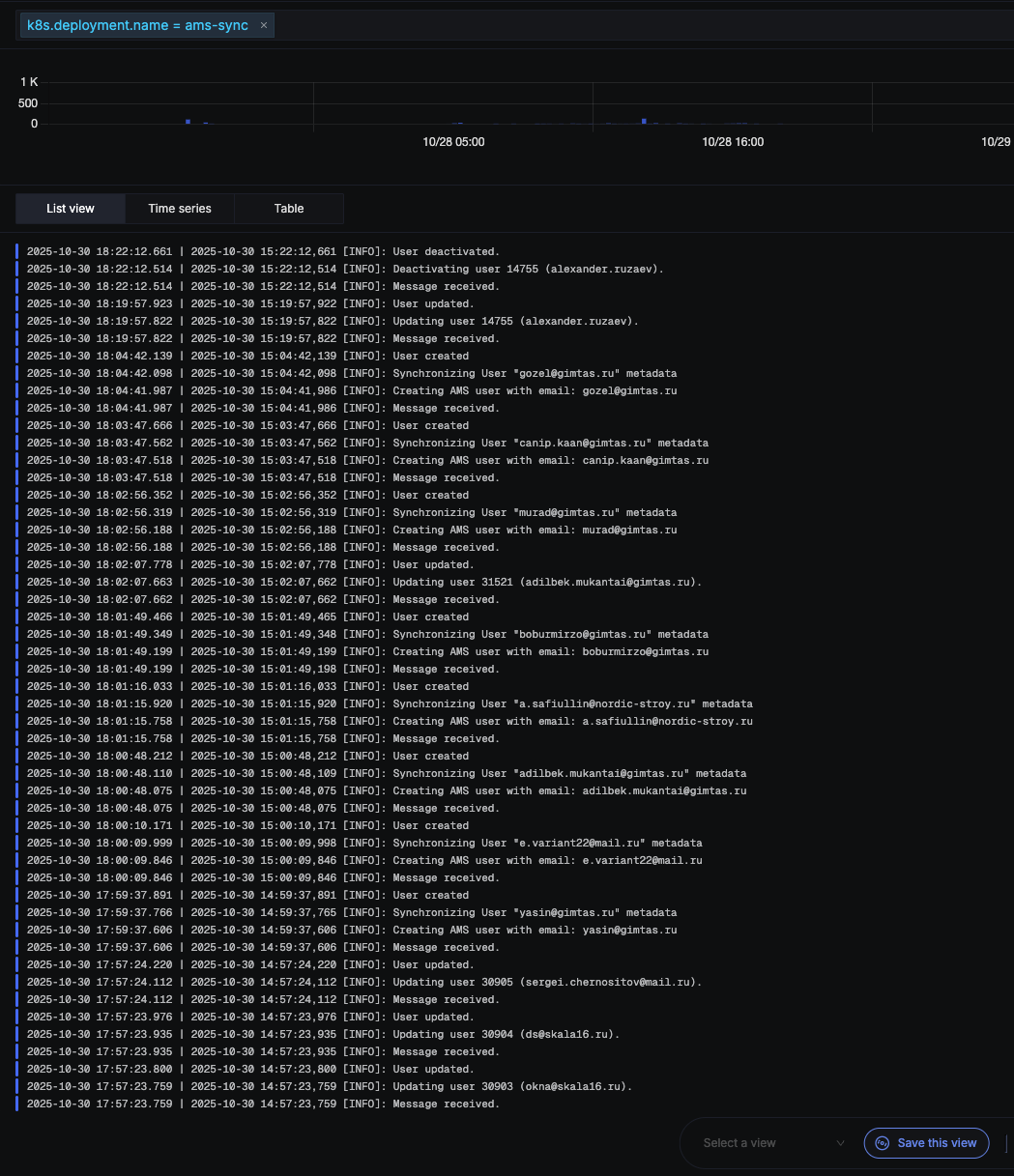Viewport: 1014px width, 1176px height.
Task: Switch to the List view tab
Action: coord(71,209)
